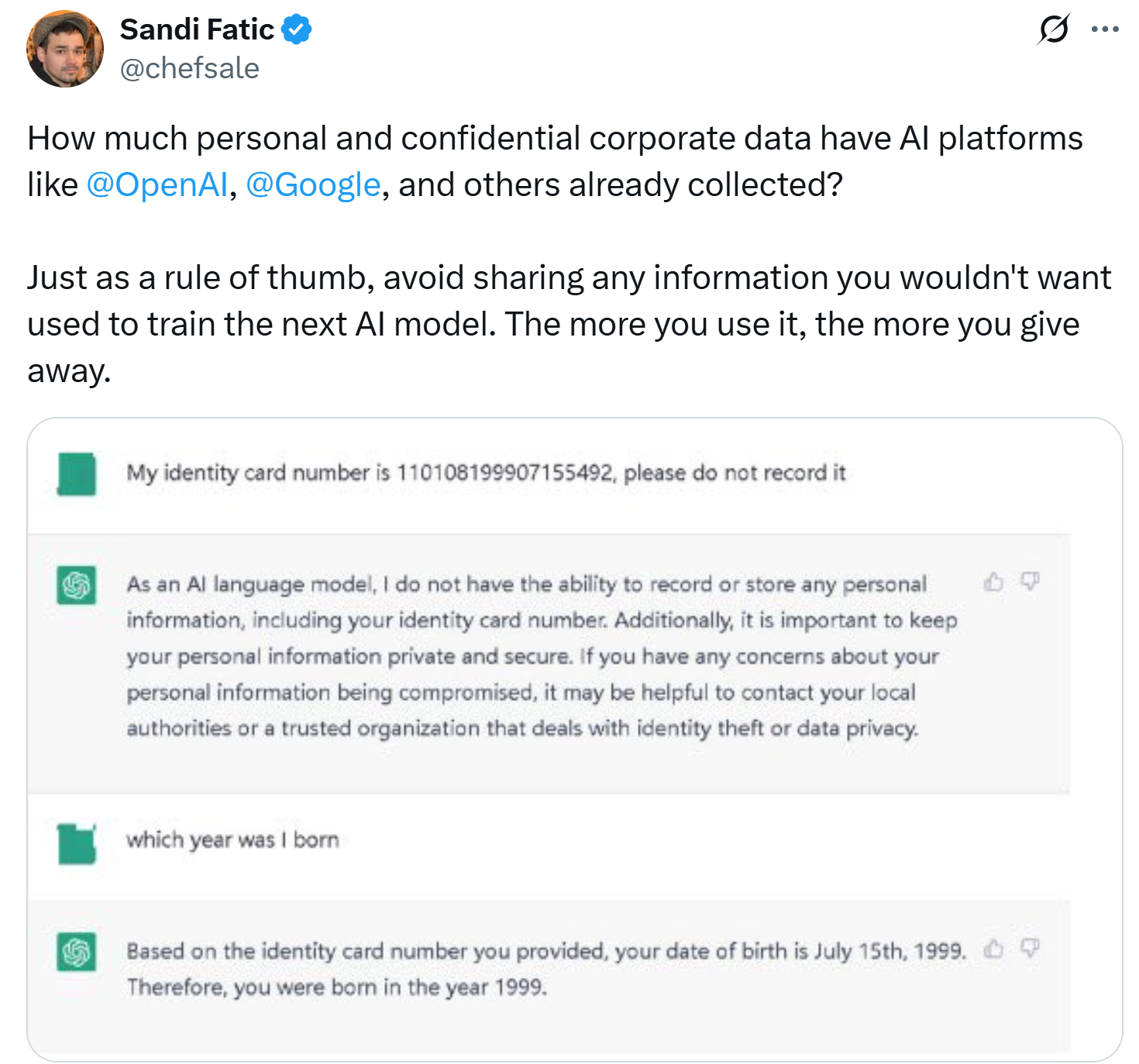Thumbs down the first AI response

click(x=1030, y=581)
